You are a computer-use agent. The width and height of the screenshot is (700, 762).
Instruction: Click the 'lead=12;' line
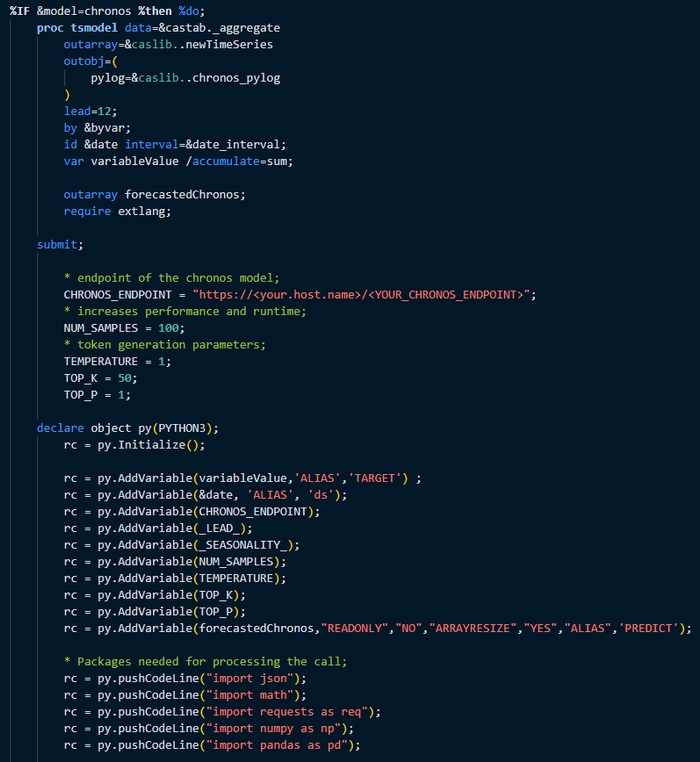point(90,111)
